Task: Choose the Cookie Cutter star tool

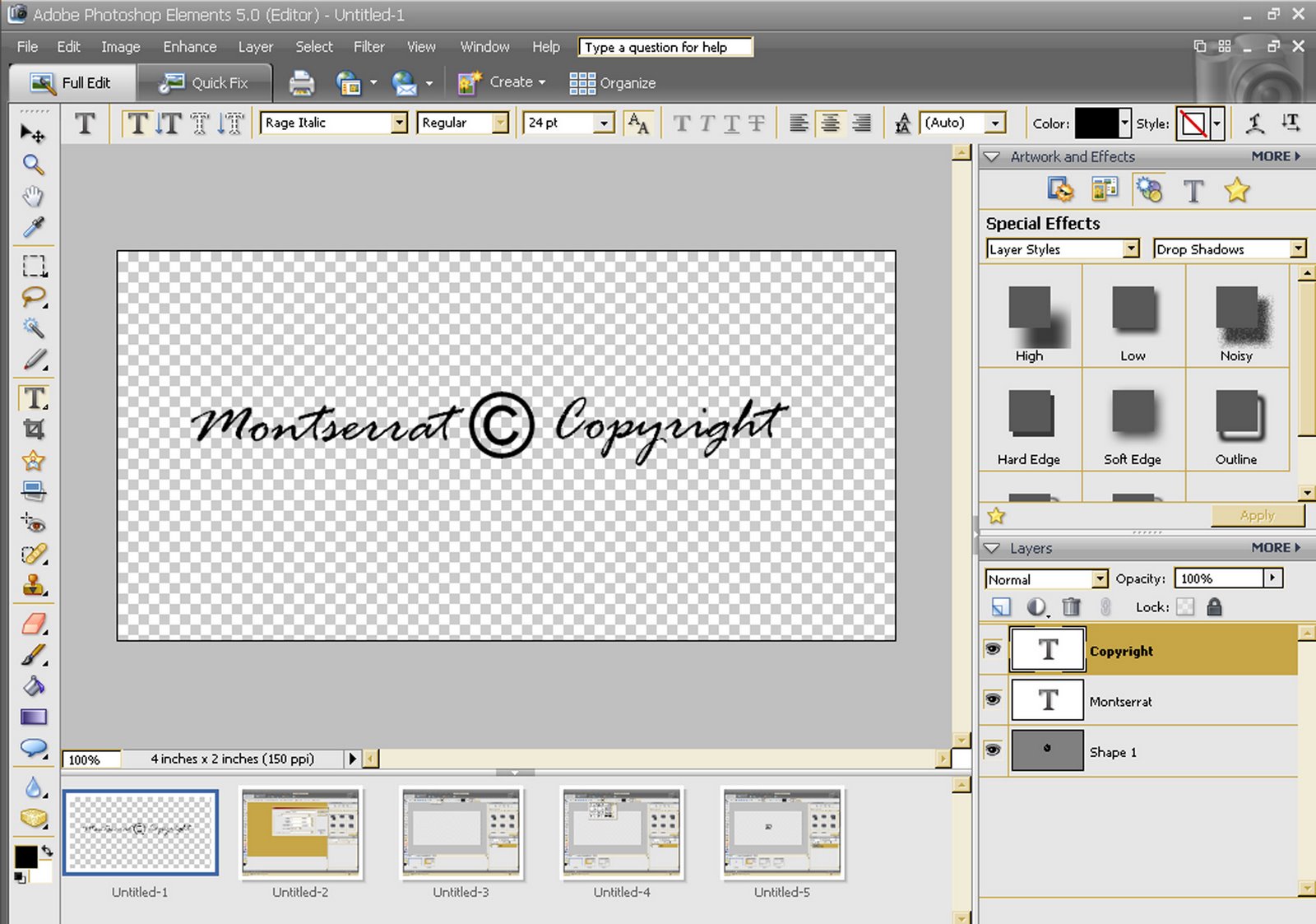Action: coord(34,460)
